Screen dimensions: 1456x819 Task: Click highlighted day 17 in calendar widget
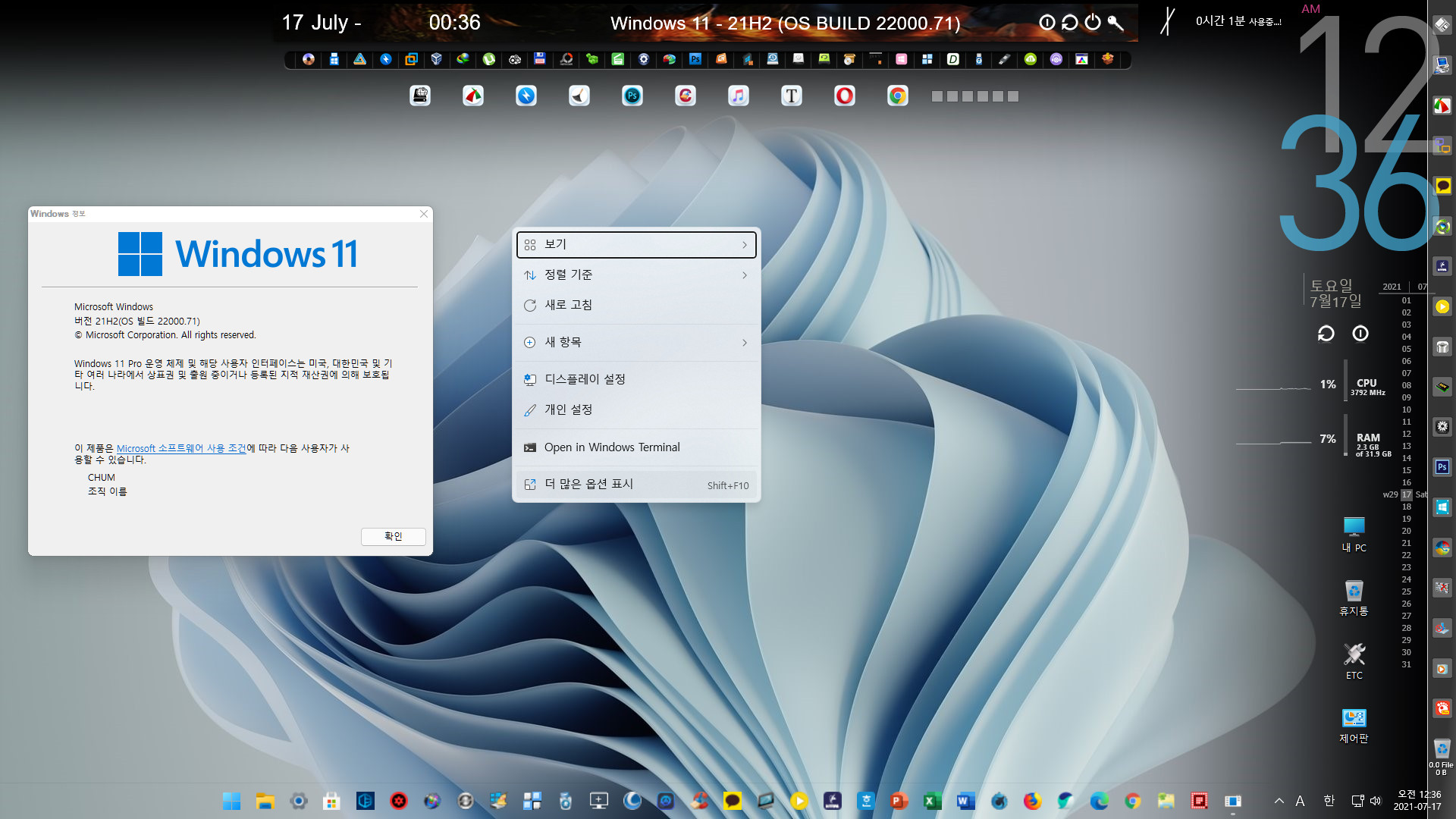point(1406,494)
